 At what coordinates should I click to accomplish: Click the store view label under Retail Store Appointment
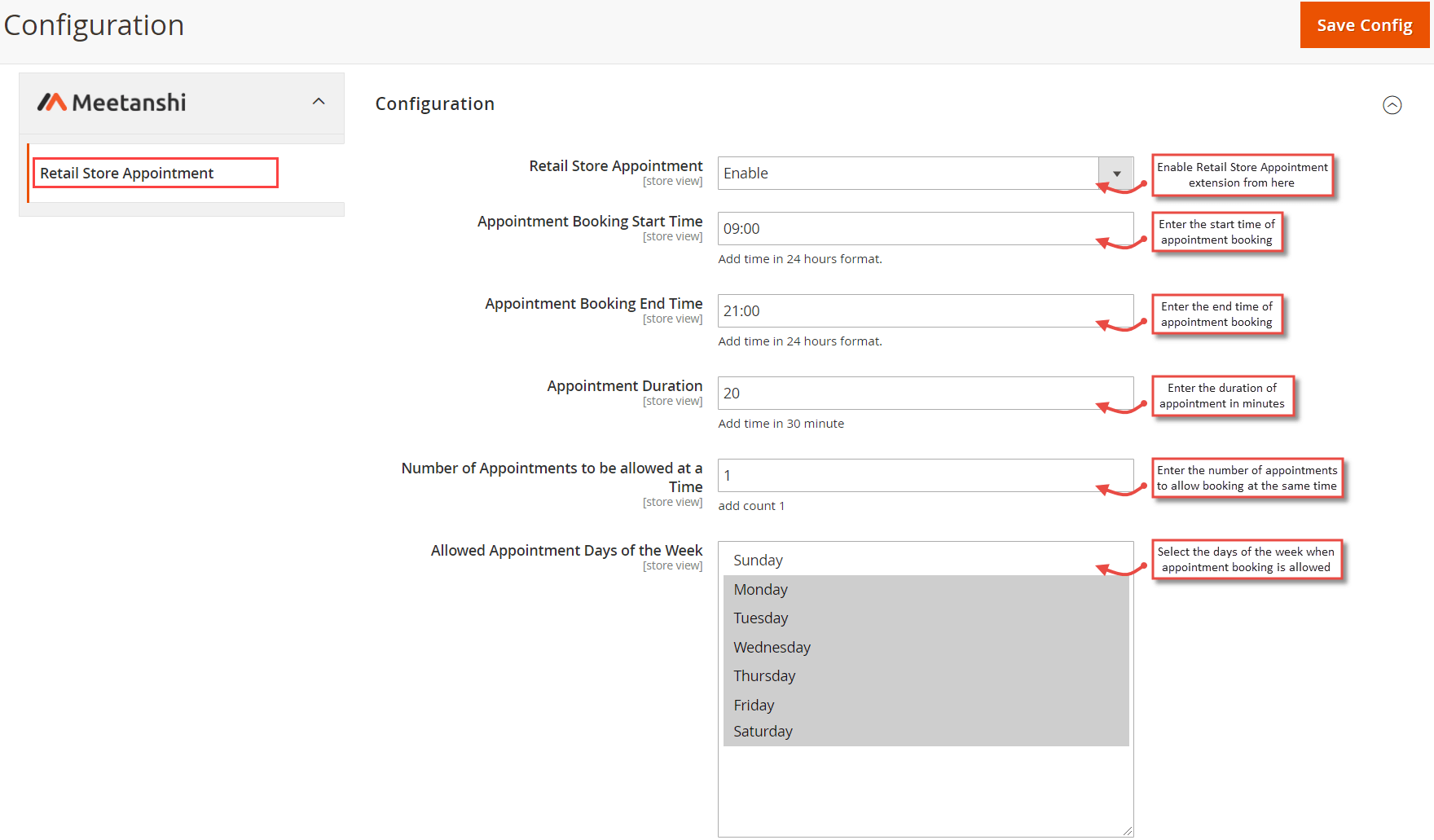[672, 181]
